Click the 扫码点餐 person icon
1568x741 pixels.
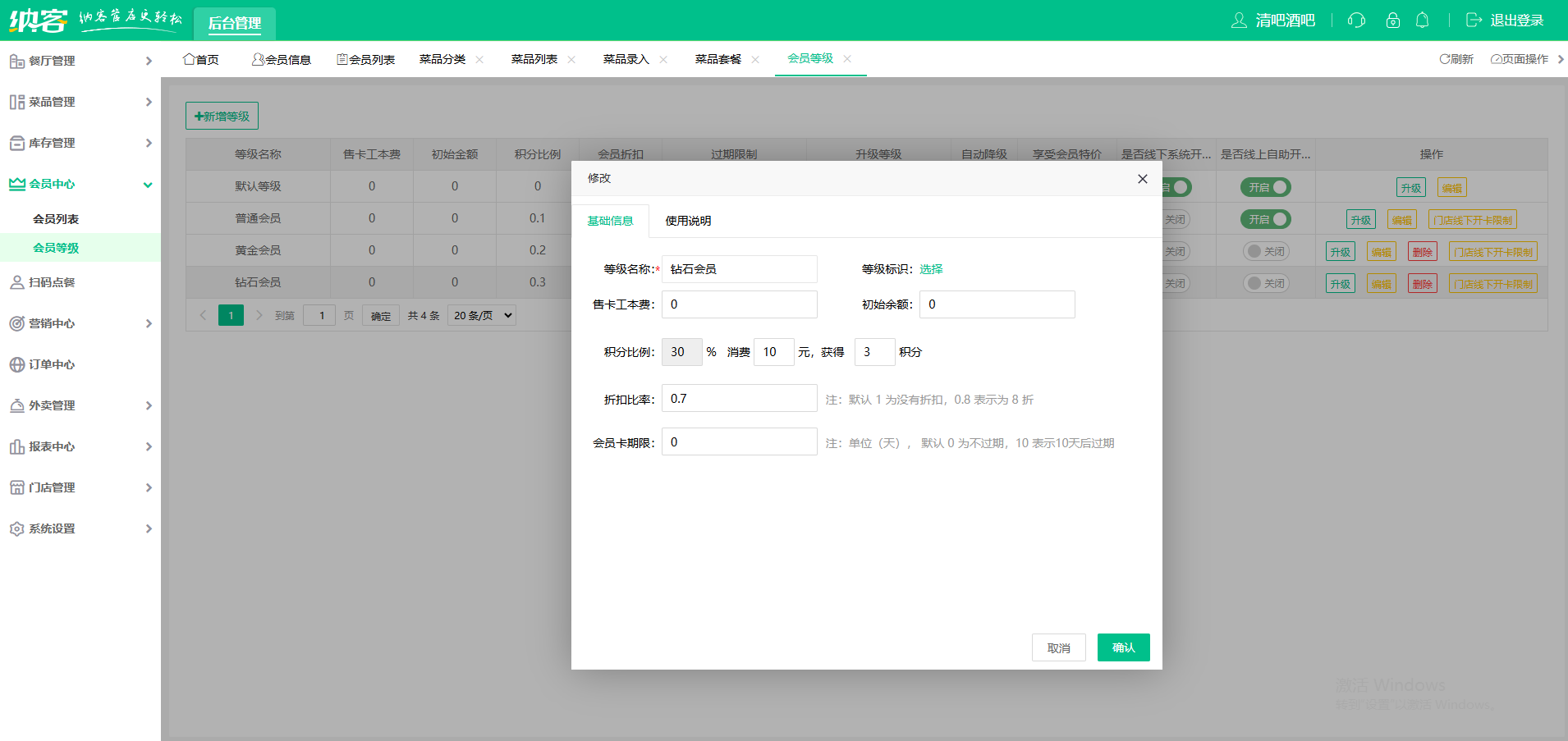16,282
